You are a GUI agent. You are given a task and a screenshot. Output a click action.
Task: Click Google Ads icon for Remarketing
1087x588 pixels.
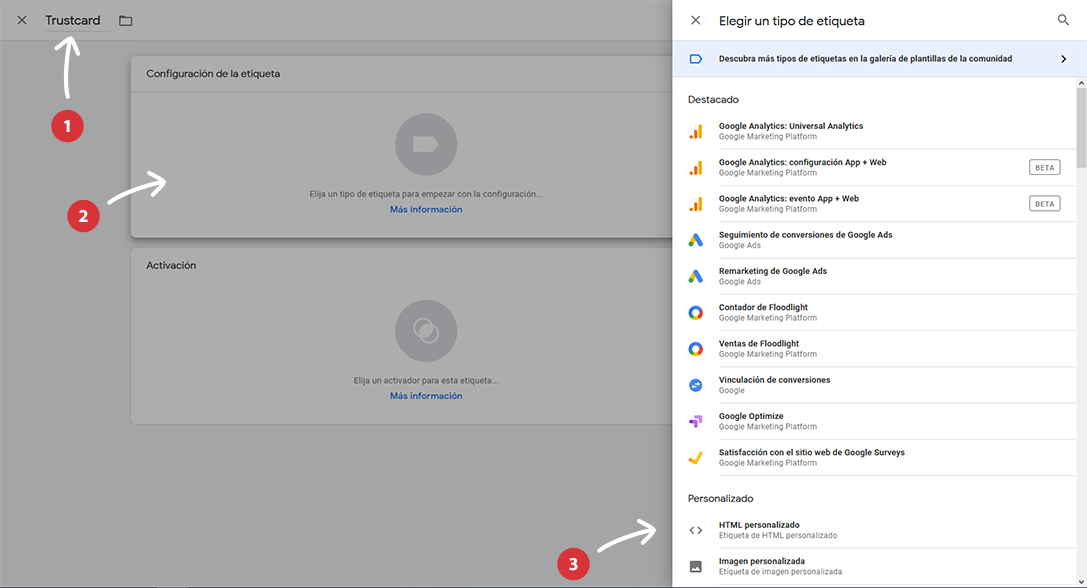695,277
